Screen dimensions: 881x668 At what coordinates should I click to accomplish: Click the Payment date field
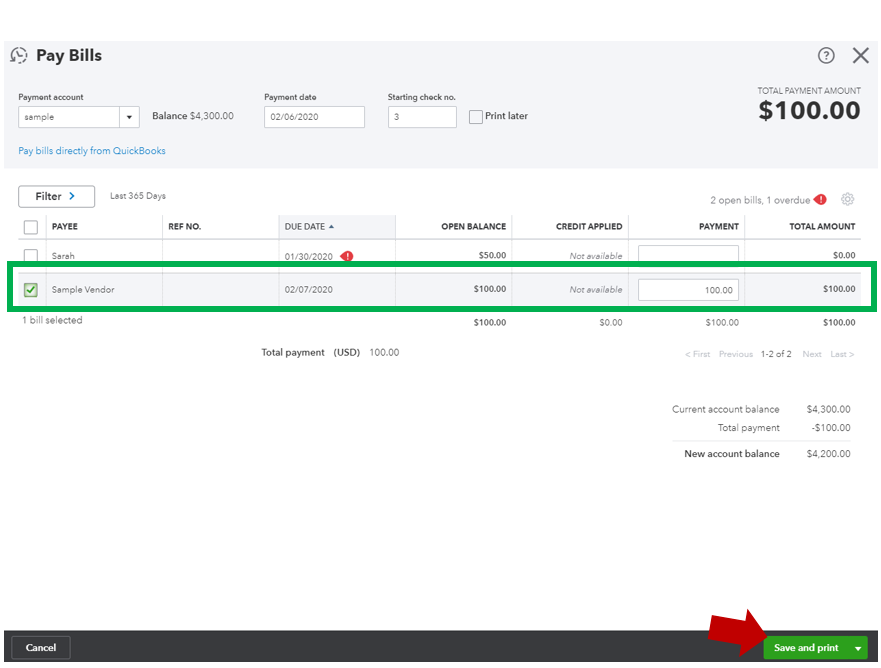[313, 117]
